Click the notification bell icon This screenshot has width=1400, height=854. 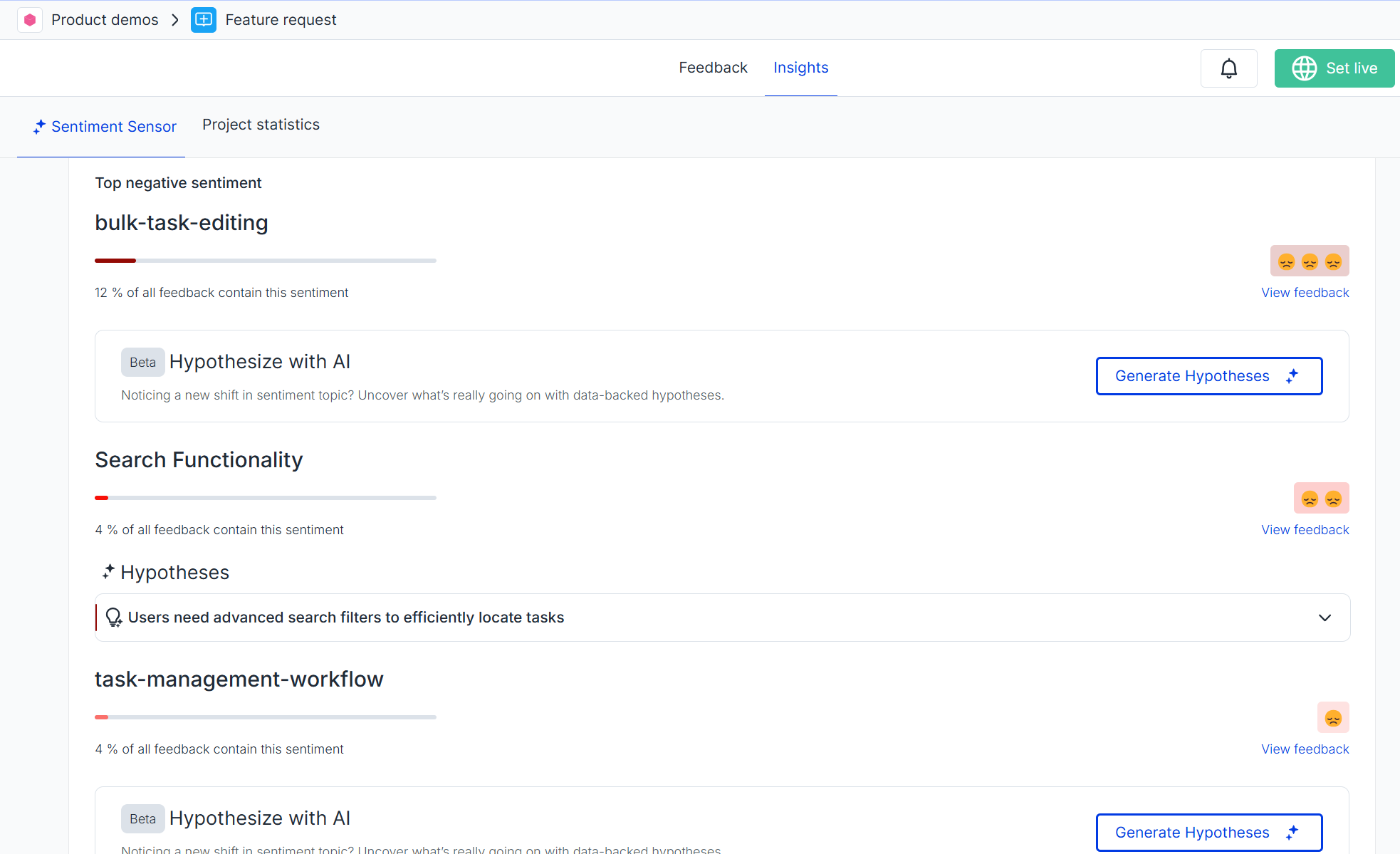click(x=1228, y=68)
